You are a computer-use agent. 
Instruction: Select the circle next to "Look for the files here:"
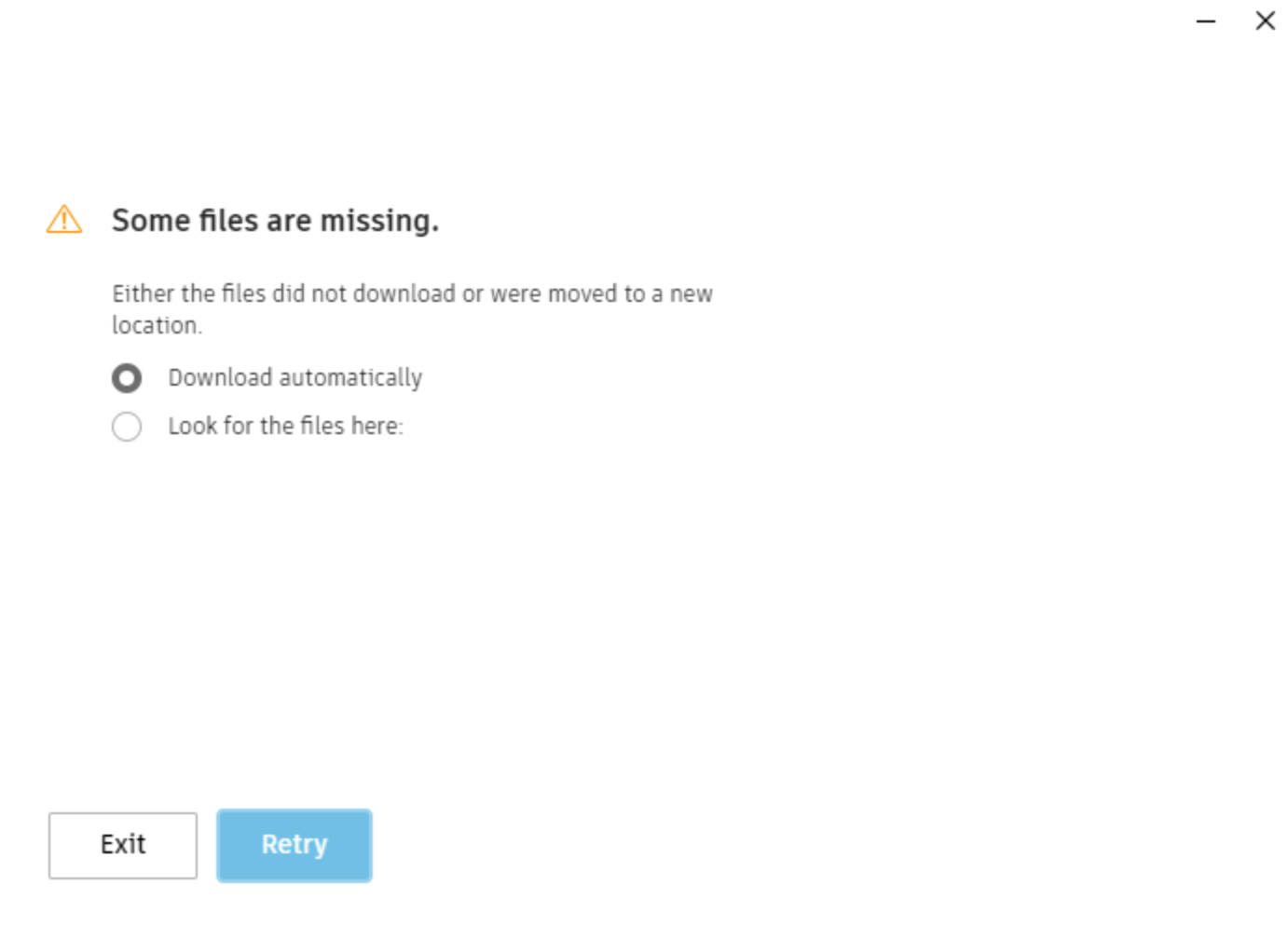pyautogui.click(x=127, y=427)
